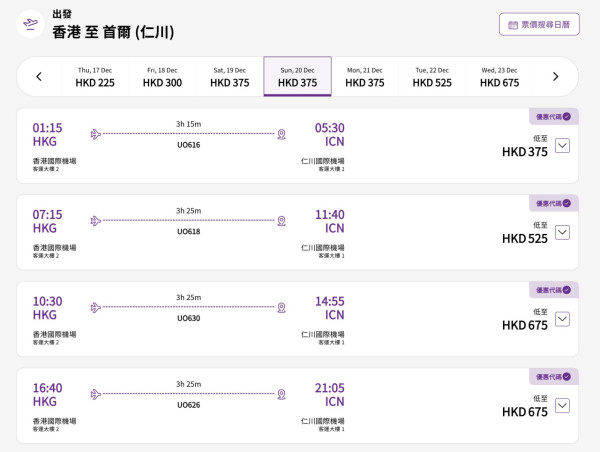
Task: Expand fare options for flight UO618
Action: tap(562, 232)
